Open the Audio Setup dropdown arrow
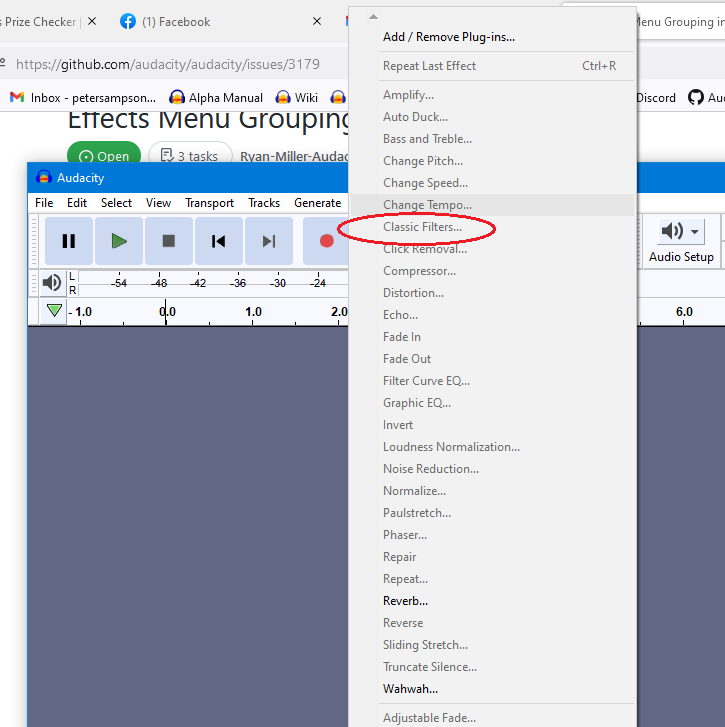Image resolution: width=725 pixels, height=727 pixels. [x=694, y=231]
